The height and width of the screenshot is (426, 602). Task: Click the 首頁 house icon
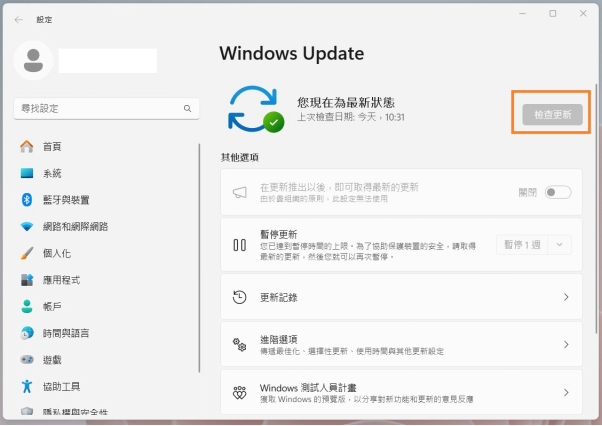[x=26, y=146]
